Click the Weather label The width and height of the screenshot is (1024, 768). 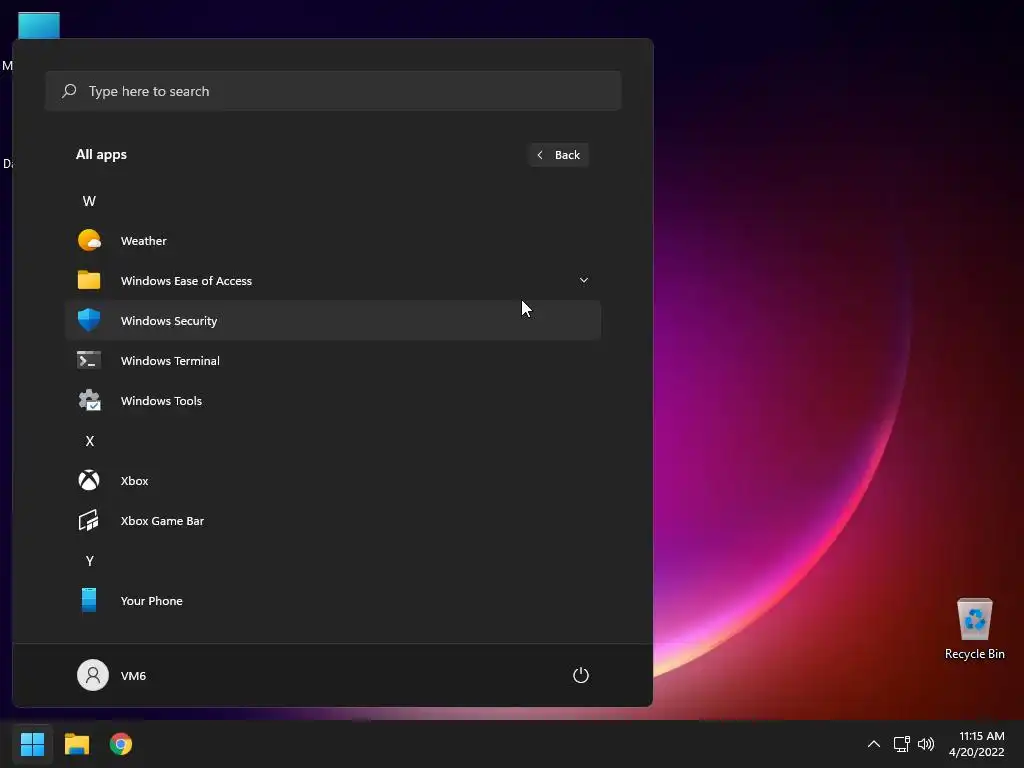[144, 240]
